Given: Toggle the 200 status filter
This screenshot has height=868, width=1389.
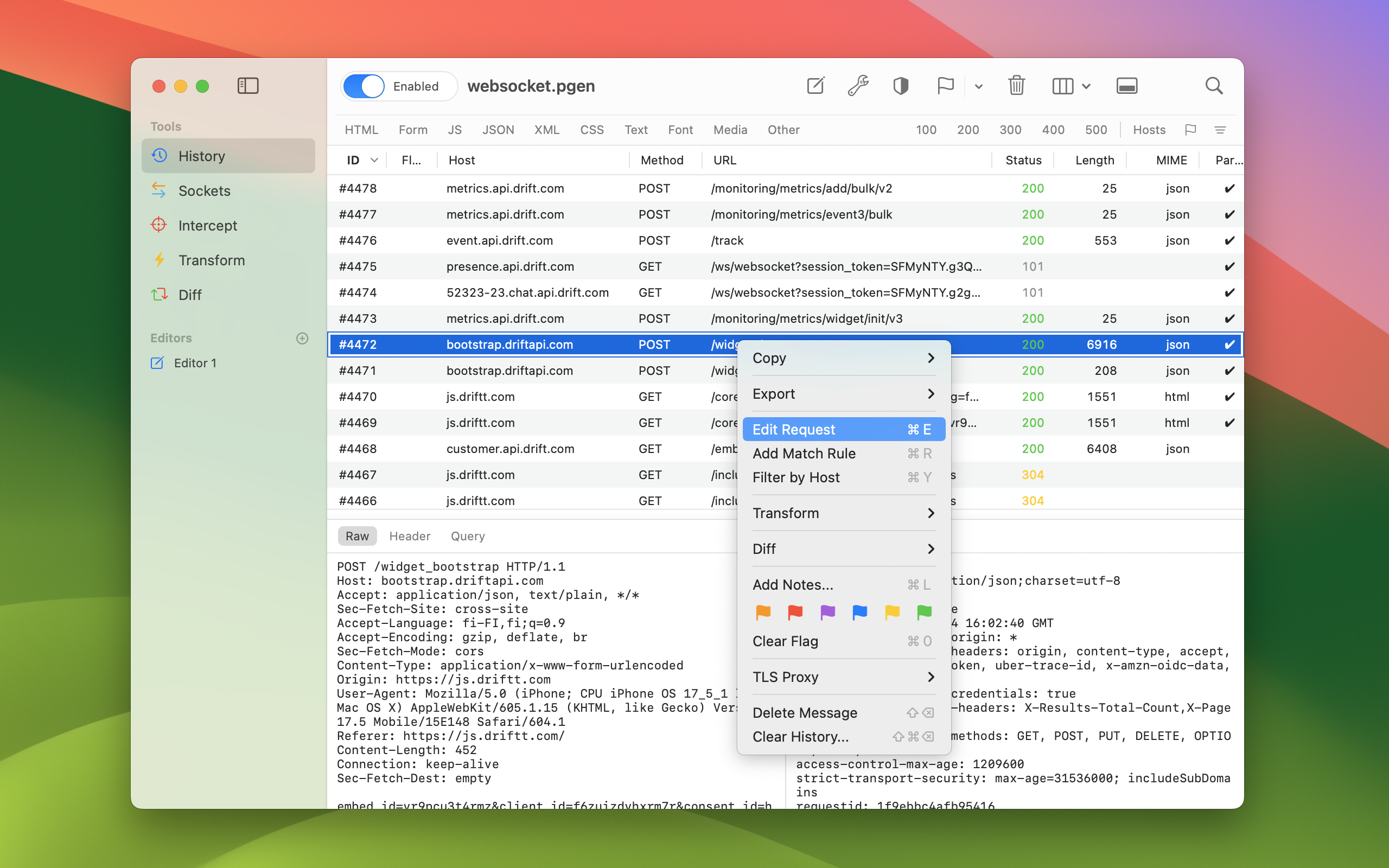Looking at the screenshot, I should 969,130.
